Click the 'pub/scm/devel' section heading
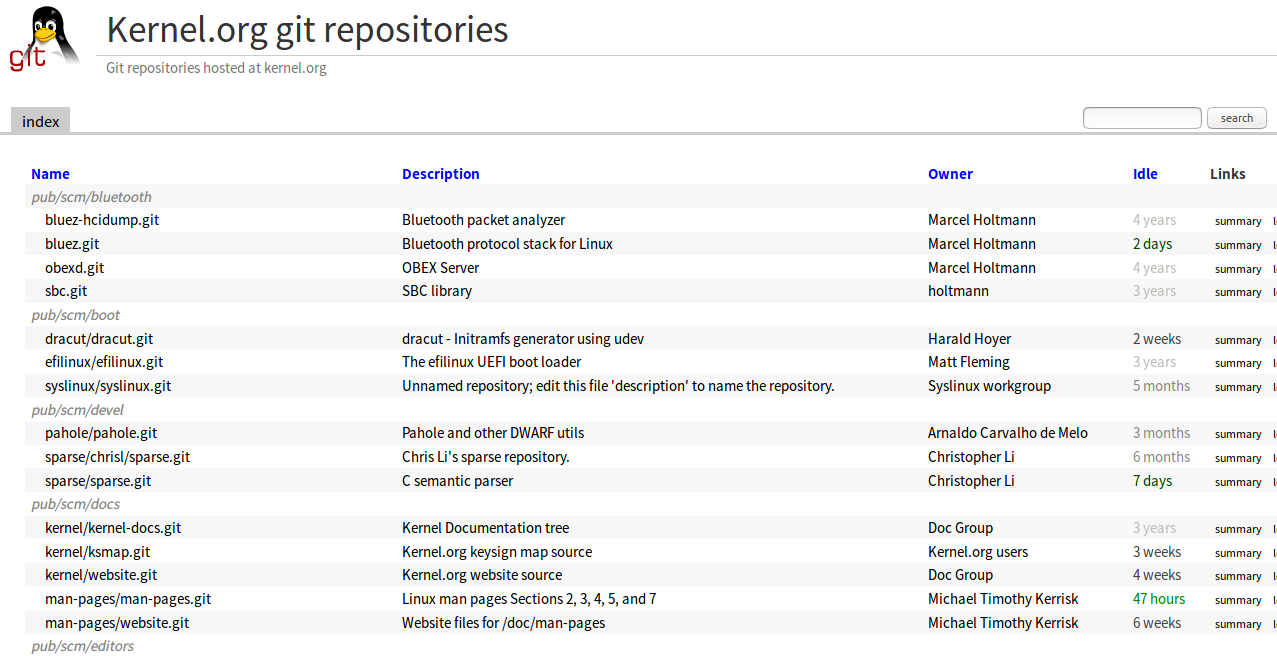 click(x=77, y=410)
